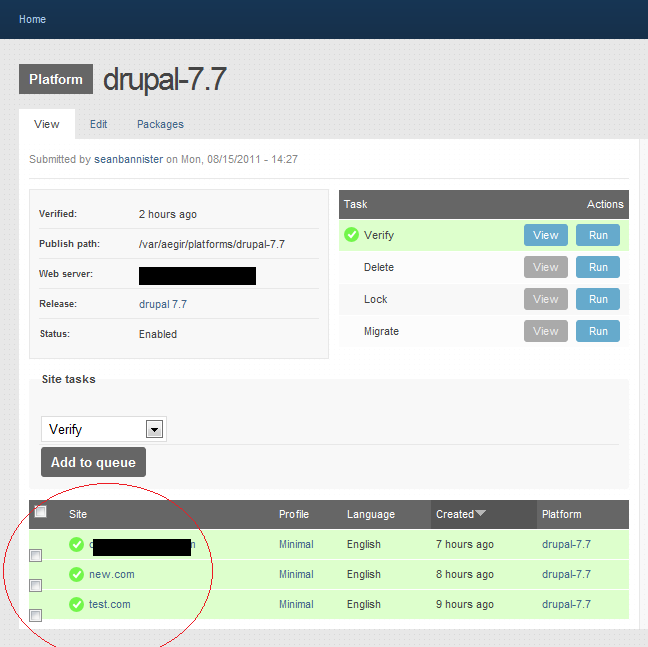Screen dimensions: 648x647
Task: Tick the checkbox for new.com
Action: [x=36, y=585]
